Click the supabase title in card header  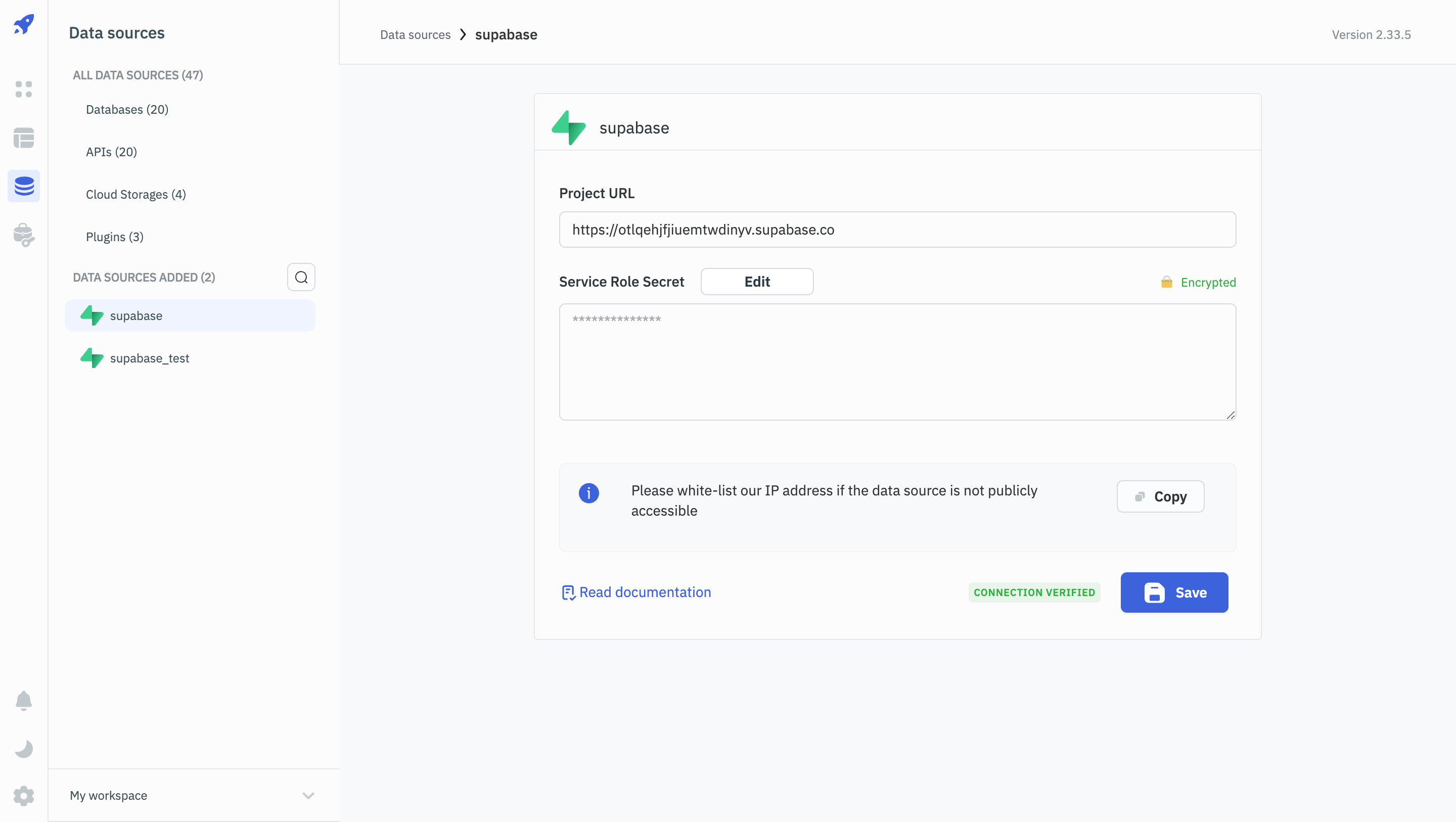pyautogui.click(x=634, y=128)
